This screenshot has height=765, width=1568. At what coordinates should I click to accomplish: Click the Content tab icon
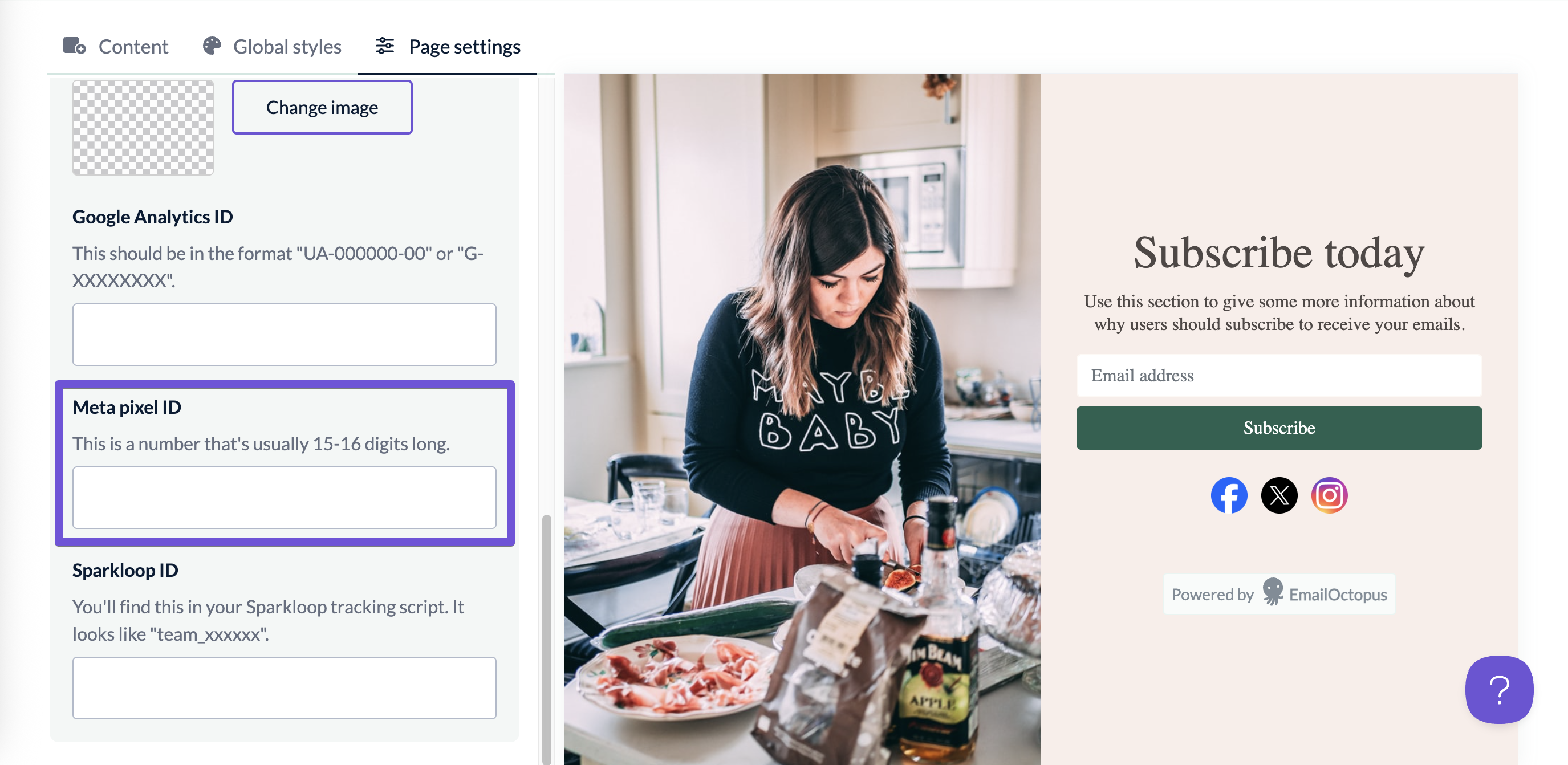coord(74,46)
